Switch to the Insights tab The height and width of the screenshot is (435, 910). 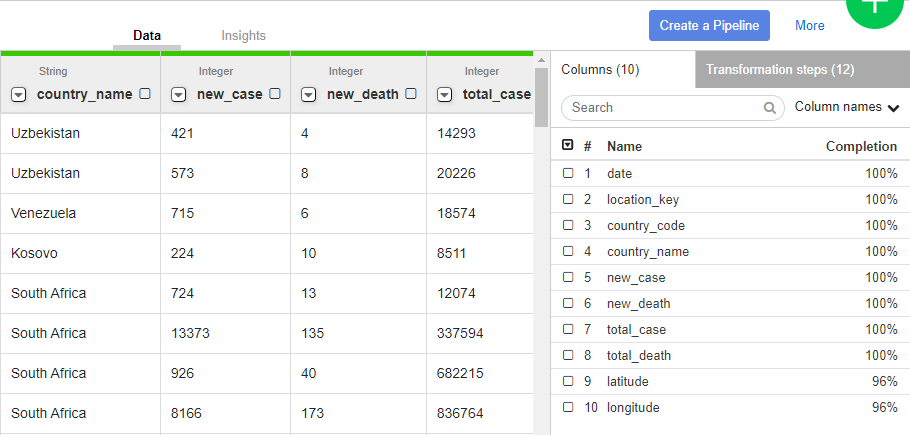(243, 35)
